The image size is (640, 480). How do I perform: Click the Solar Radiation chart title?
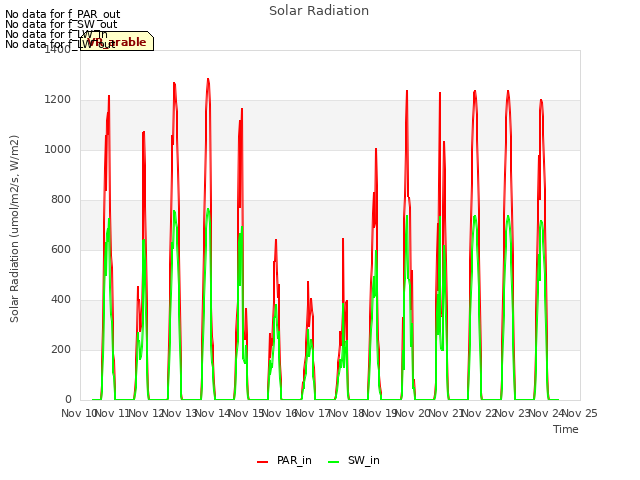(319, 11)
